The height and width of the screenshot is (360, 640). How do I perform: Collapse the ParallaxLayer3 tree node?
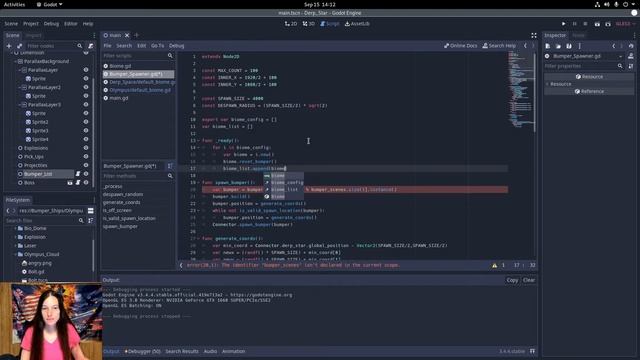point(20,105)
